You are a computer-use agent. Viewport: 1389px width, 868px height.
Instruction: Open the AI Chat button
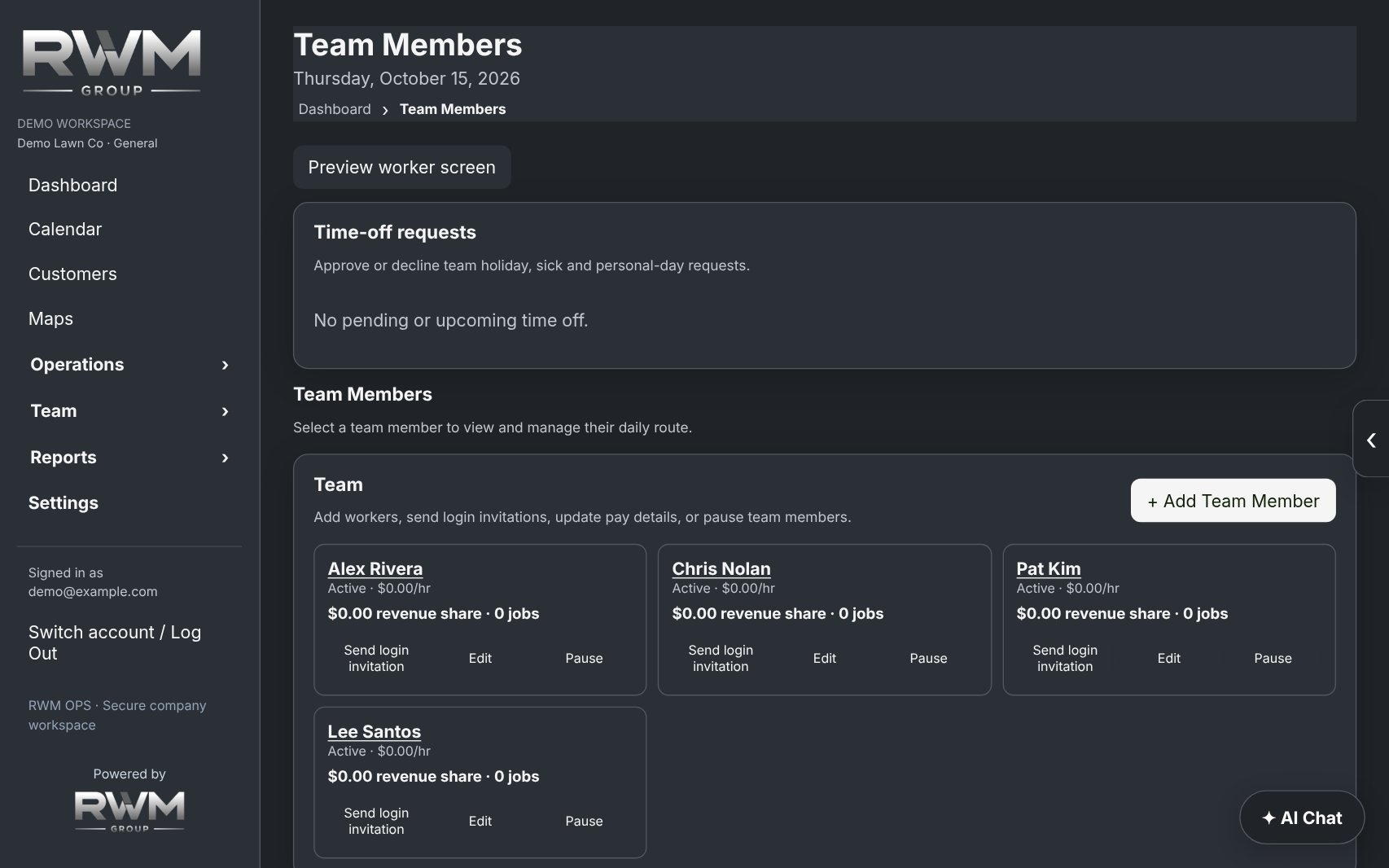(x=1302, y=818)
